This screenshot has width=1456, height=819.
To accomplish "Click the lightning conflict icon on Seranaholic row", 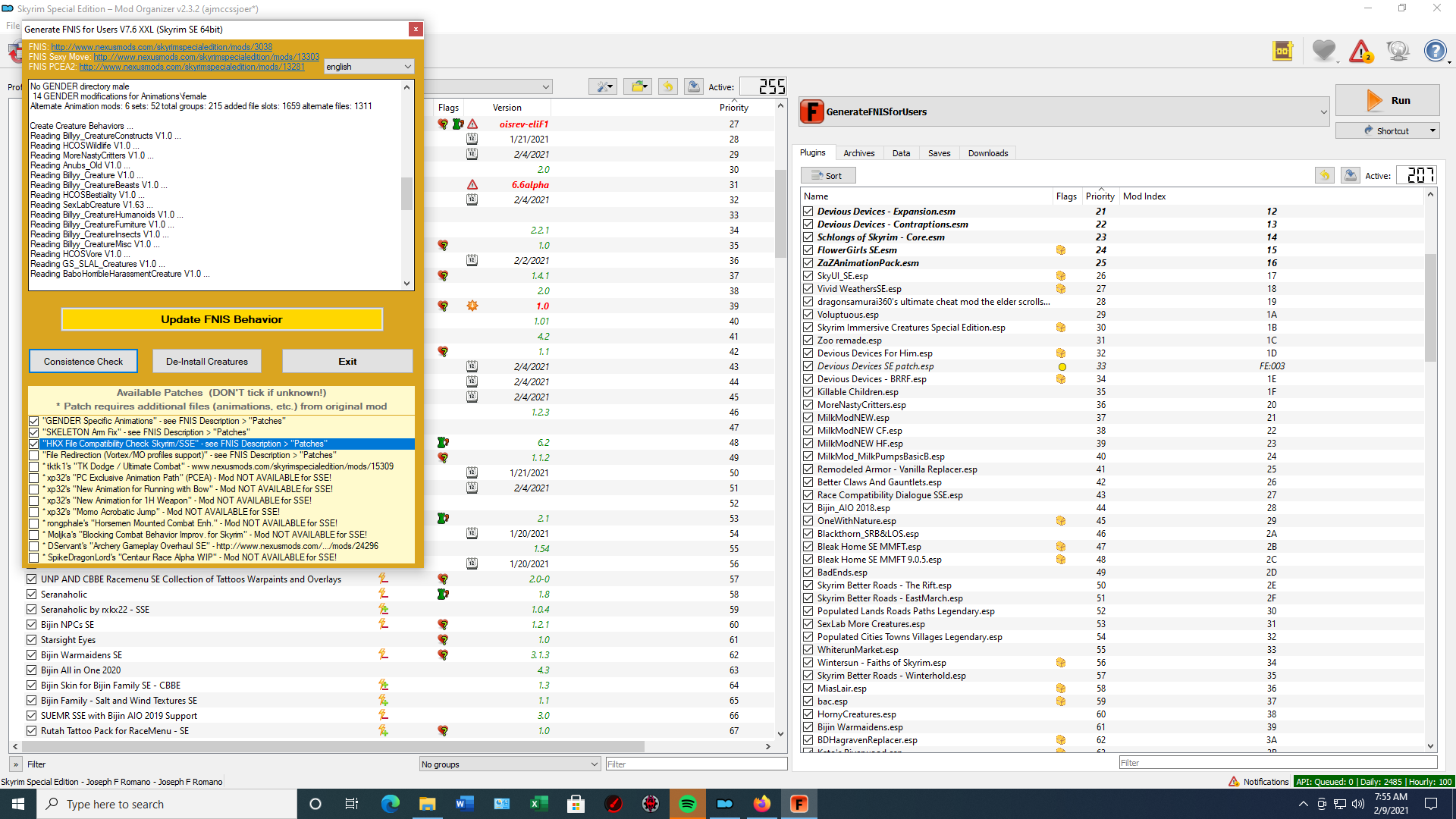I will click(x=383, y=594).
